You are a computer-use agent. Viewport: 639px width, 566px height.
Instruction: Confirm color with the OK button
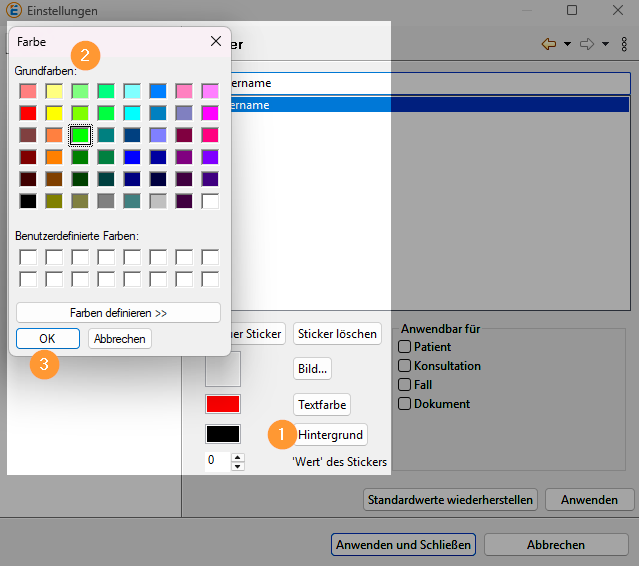point(47,339)
